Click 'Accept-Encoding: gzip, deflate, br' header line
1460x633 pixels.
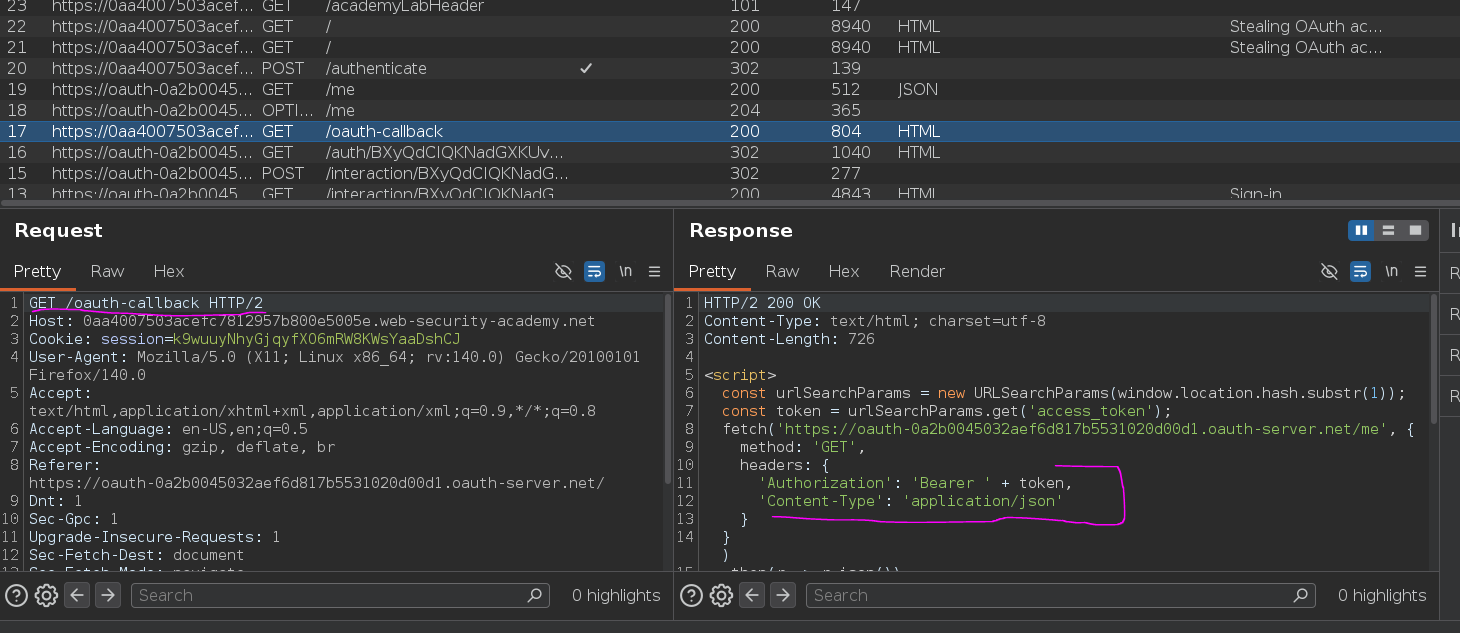(183, 447)
